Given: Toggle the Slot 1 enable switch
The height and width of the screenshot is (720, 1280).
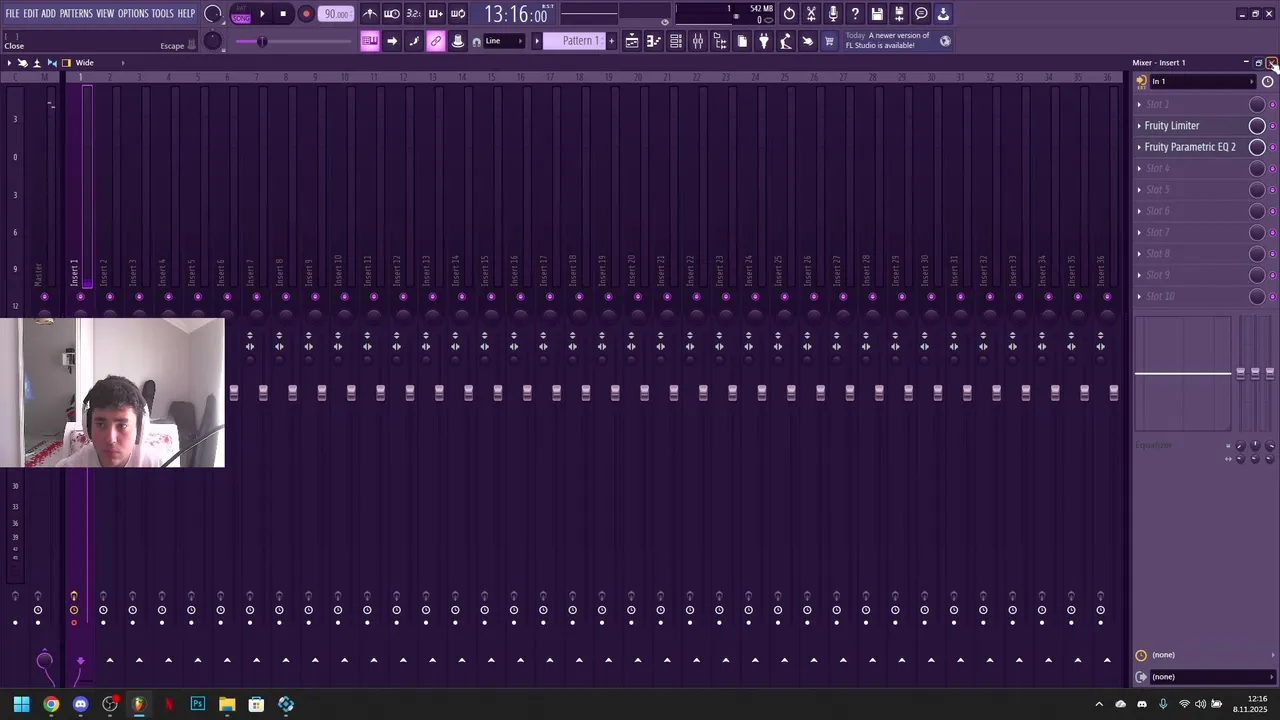Looking at the screenshot, I should (x=1273, y=104).
